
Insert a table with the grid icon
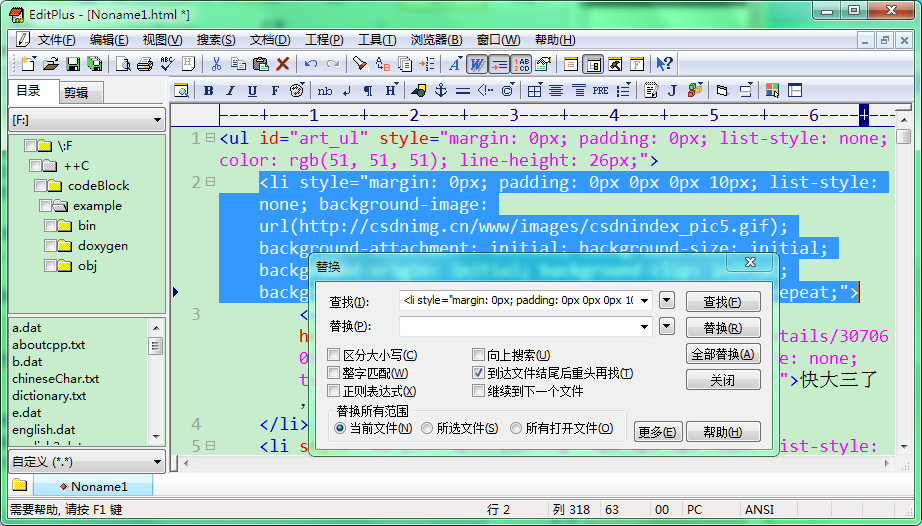pyautogui.click(x=534, y=91)
